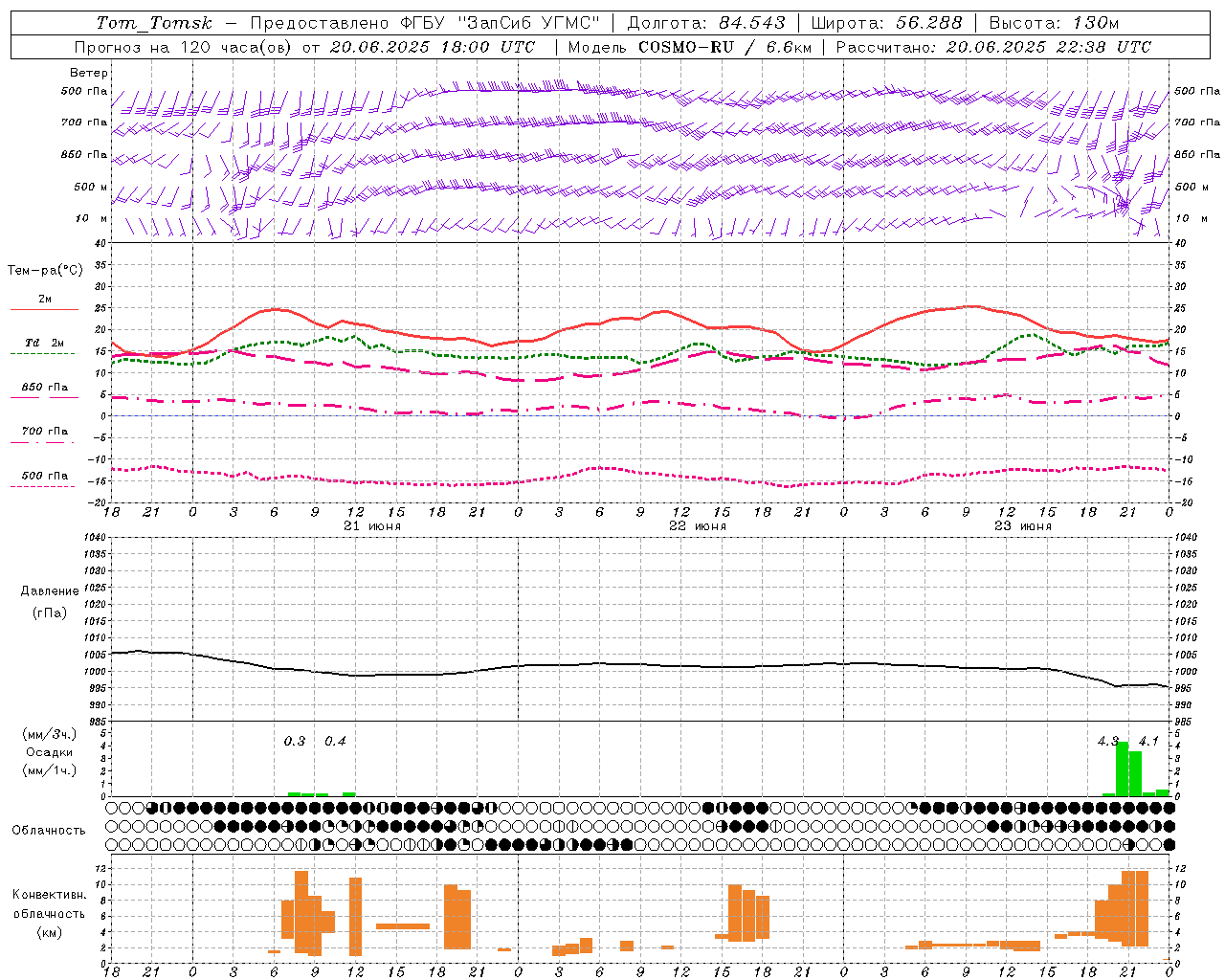Click the 4.1 precipitation value

tap(1148, 741)
